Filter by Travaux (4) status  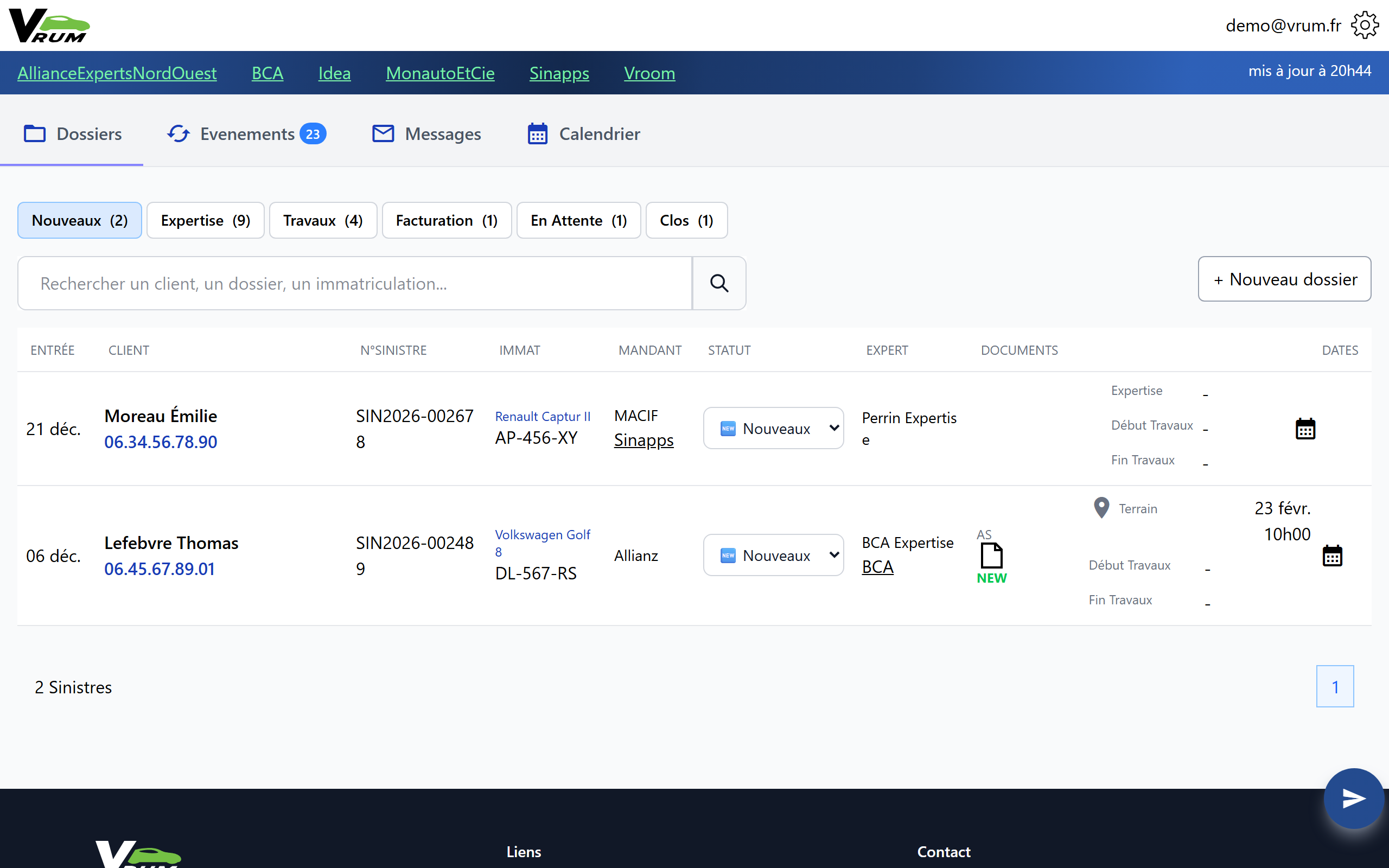pos(323,220)
